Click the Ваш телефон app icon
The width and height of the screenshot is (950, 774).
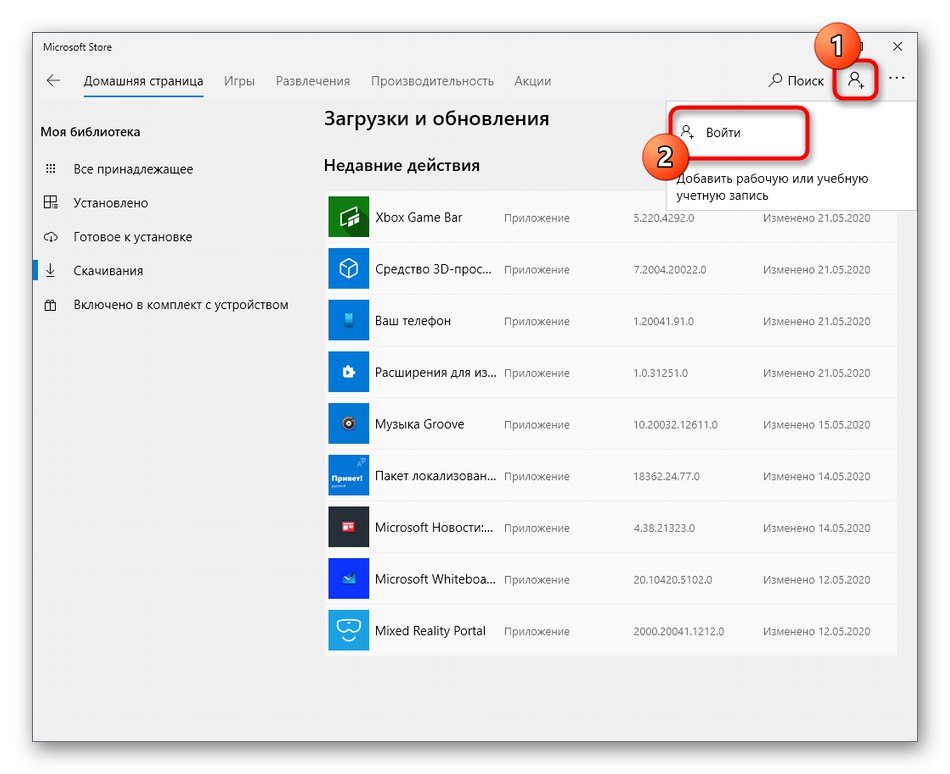(348, 321)
